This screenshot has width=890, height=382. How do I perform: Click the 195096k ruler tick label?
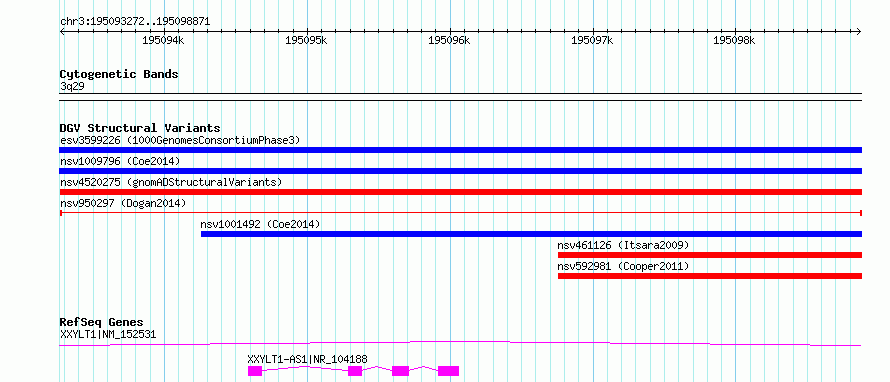click(x=449, y=40)
